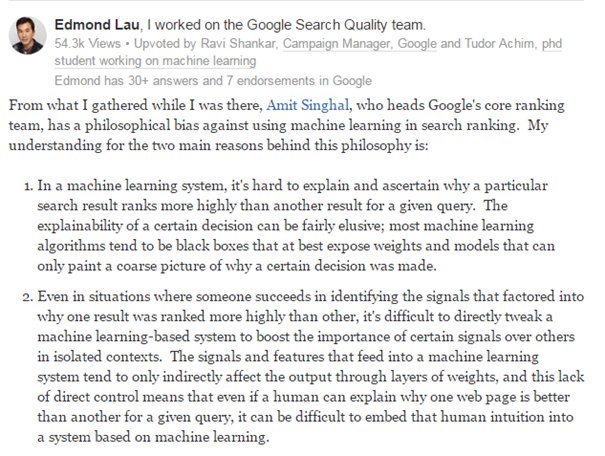This screenshot has width=605, height=456.
Task: Click the intro paragraph starting From what I gathered
Action: (x=287, y=125)
